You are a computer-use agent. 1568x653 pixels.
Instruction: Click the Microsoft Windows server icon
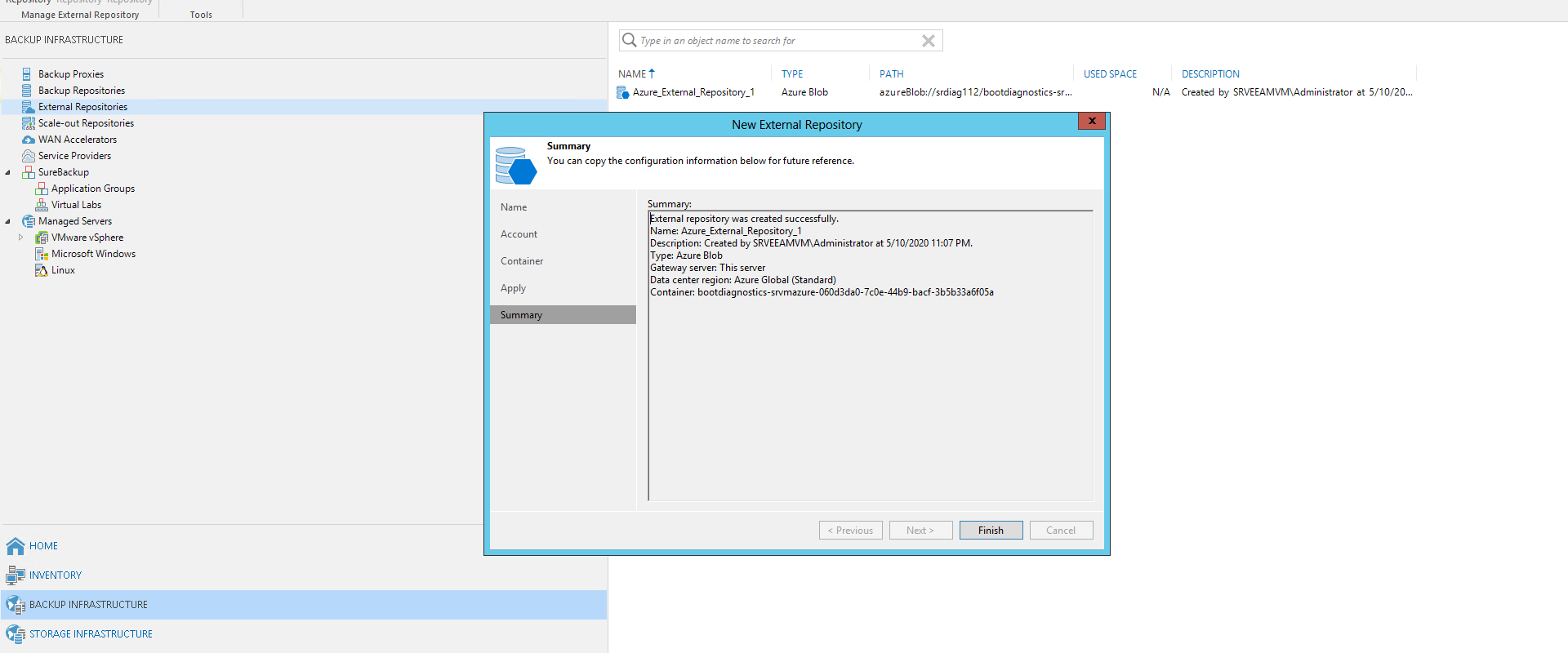pos(41,254)
